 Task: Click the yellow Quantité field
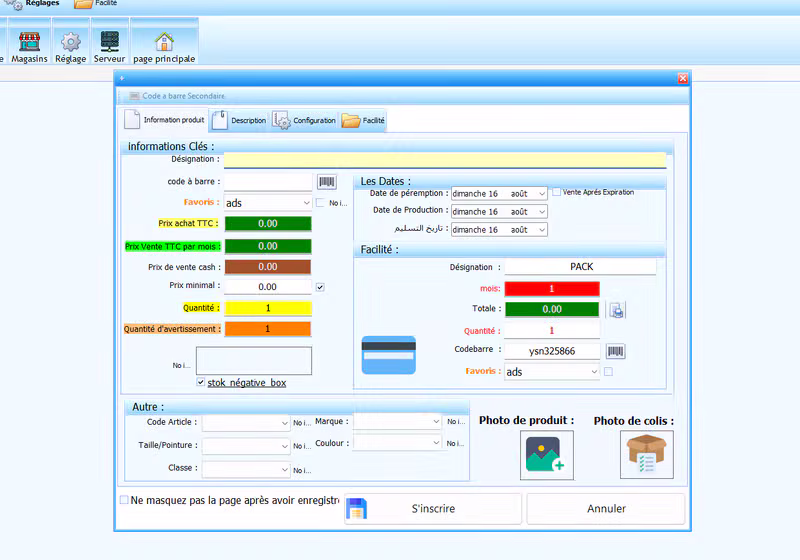click(x=268, y=308)
